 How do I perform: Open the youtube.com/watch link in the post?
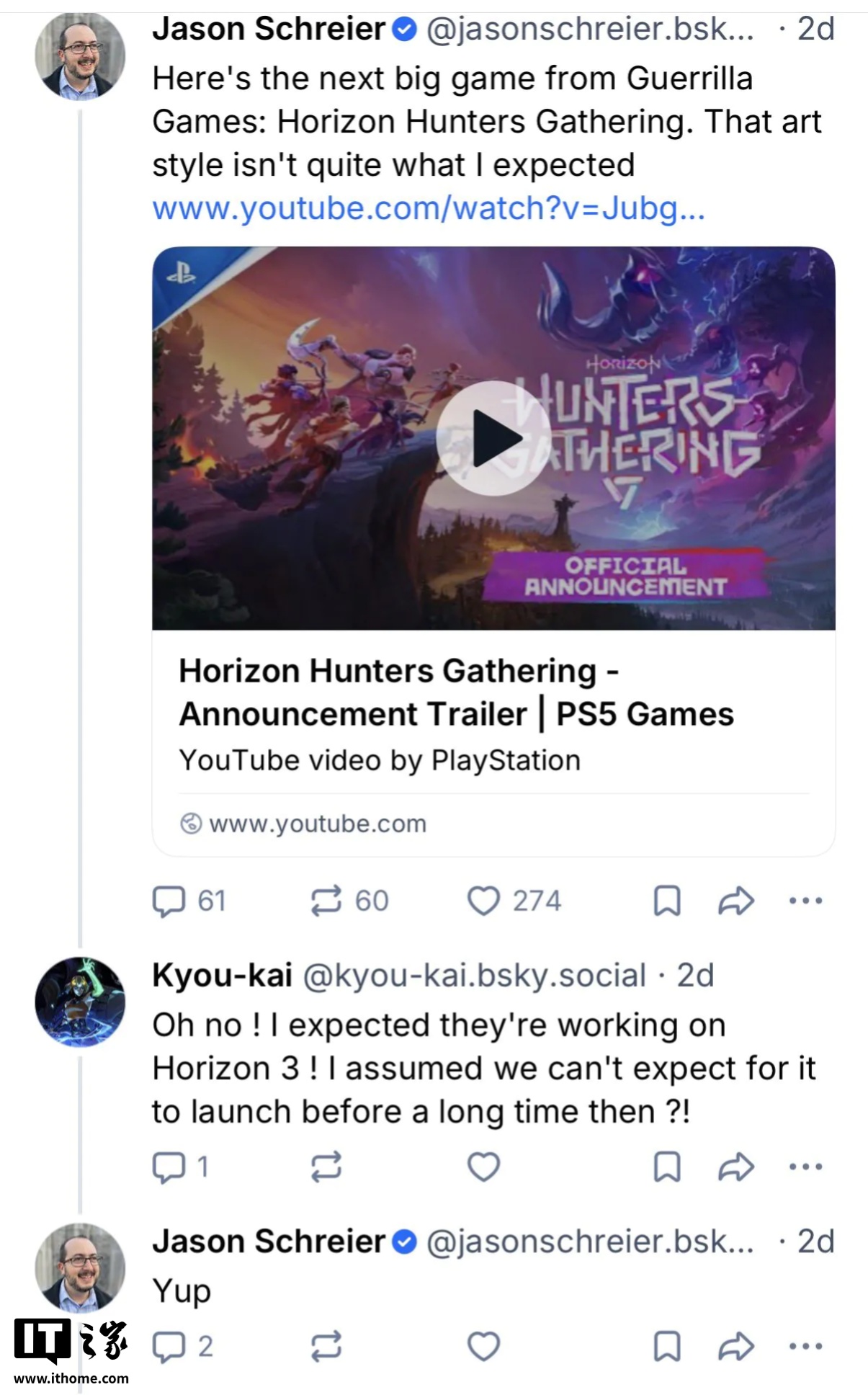(428, 208)
